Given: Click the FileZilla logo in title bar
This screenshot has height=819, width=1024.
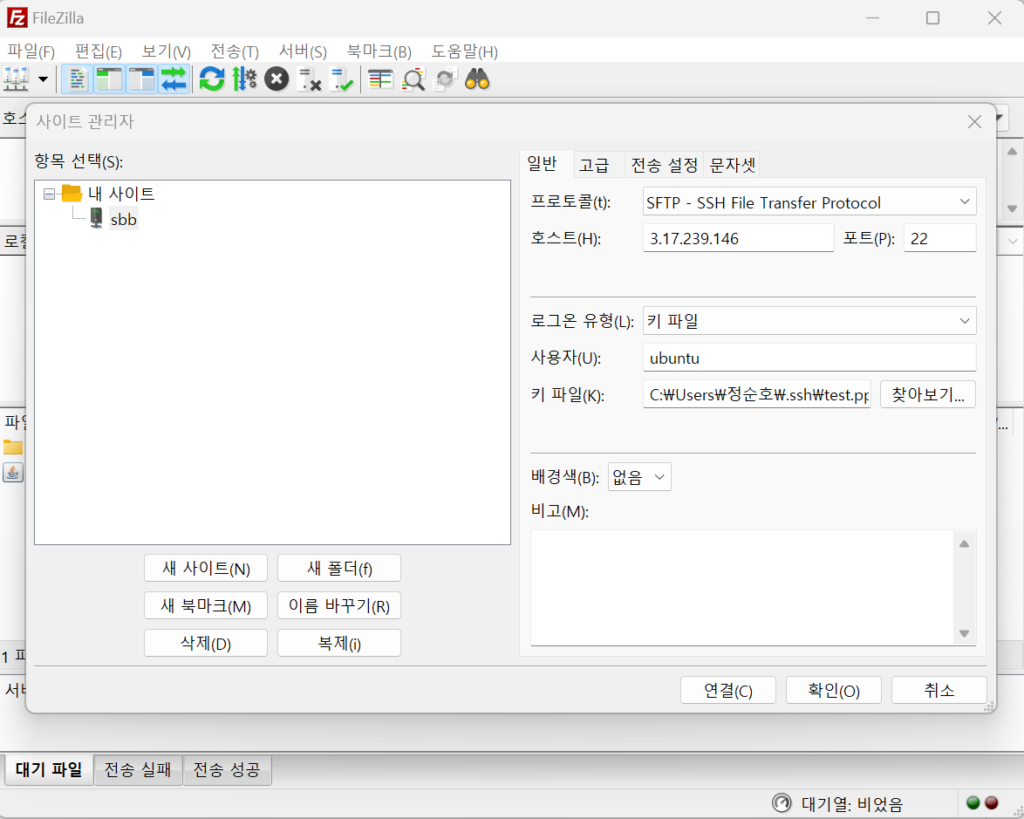Looking at the screenshot, I should point(17,18).
